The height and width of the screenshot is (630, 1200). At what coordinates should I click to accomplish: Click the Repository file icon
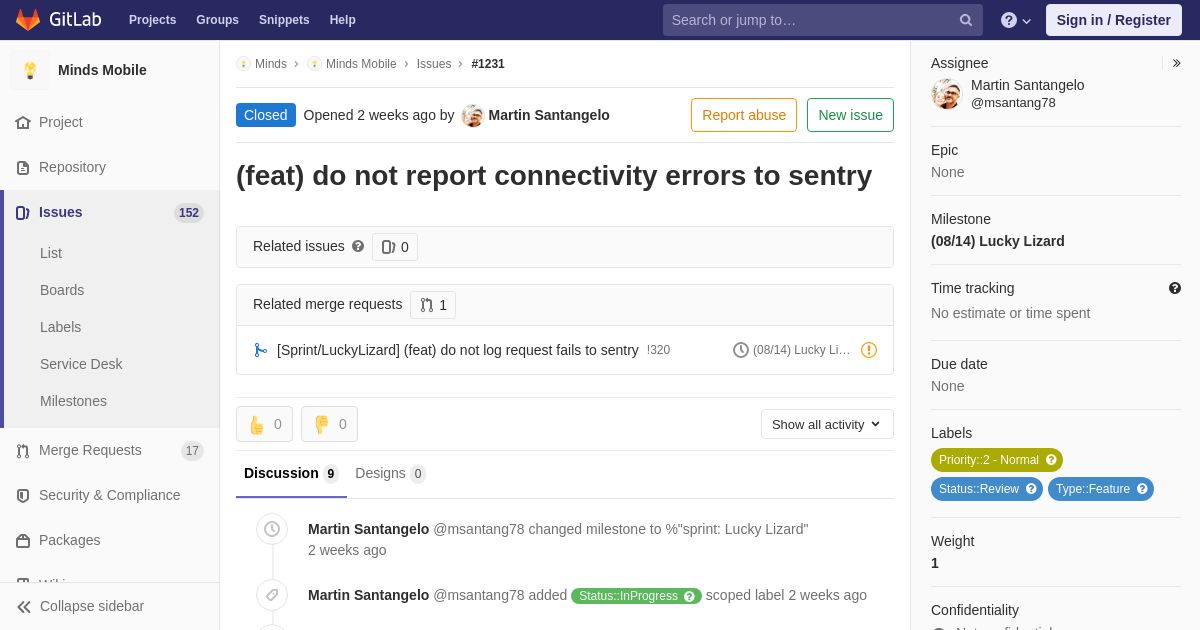[x=23, y=167]
